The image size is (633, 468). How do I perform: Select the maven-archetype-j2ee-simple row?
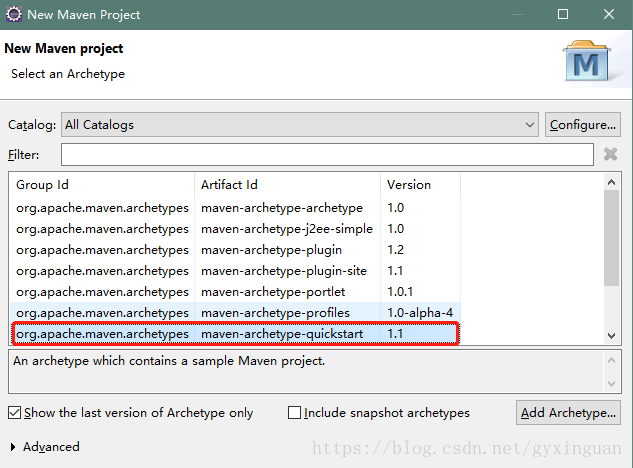click(x=235, y=229)
